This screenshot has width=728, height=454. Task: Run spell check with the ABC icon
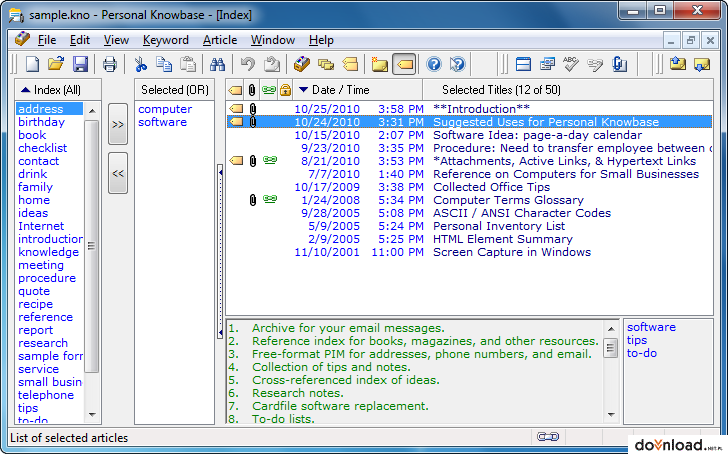click(x=571, y=64)
